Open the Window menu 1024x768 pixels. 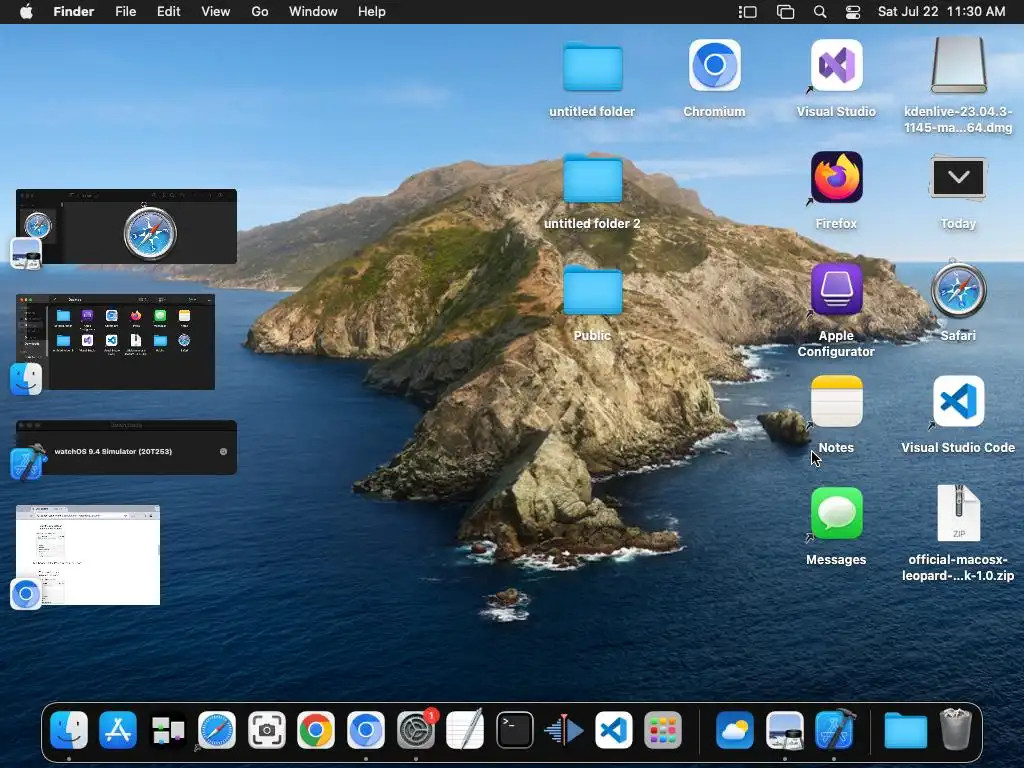[x=313, y=12]
